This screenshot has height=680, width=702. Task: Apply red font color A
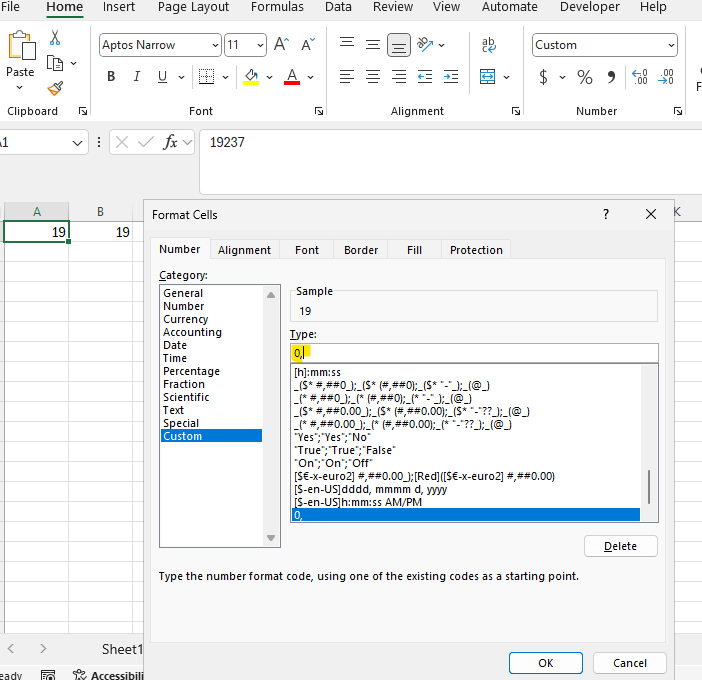tap(292, 77)
